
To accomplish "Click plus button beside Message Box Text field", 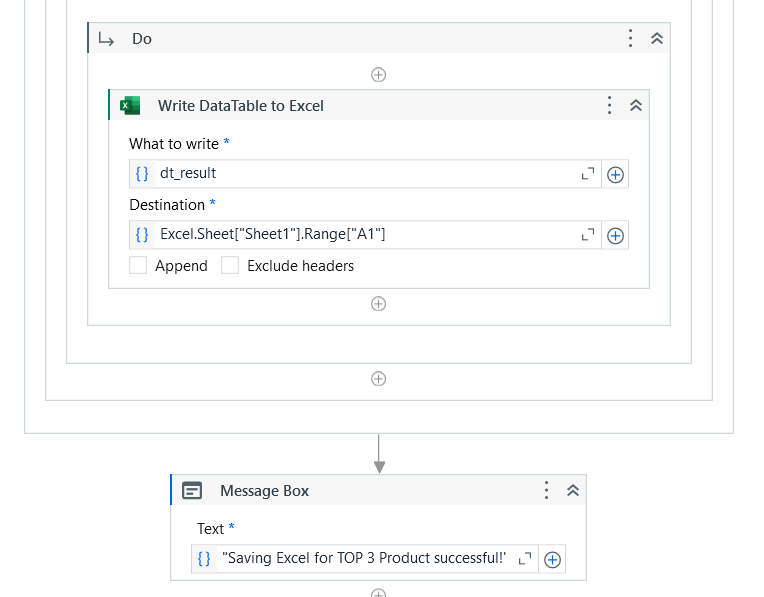I will (x=552, y=559).
